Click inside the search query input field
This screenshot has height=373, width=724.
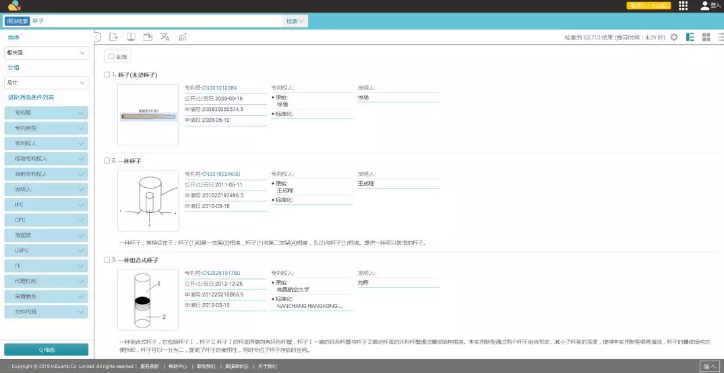coord(157,21)
